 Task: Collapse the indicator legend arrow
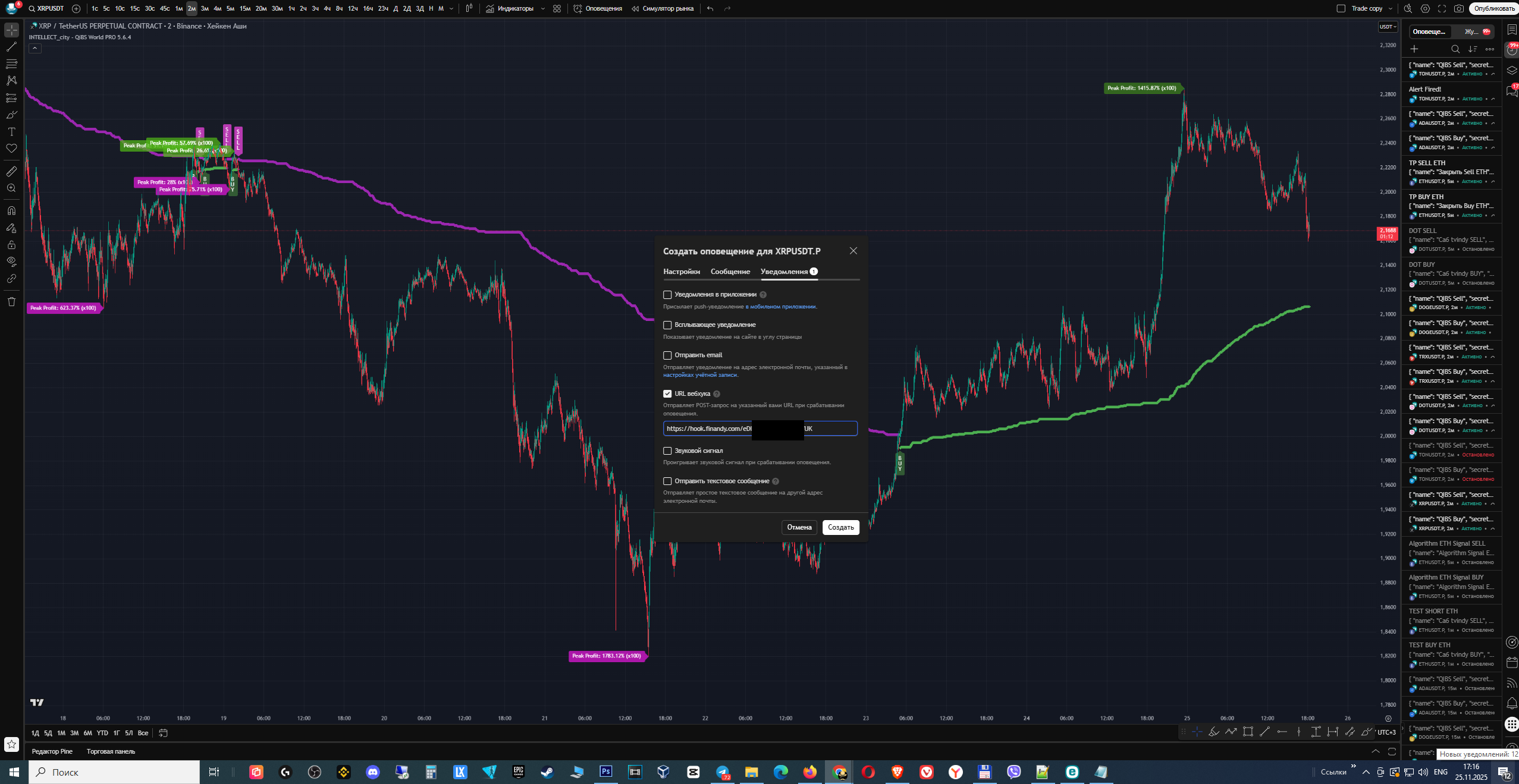(x=35, y=48)
